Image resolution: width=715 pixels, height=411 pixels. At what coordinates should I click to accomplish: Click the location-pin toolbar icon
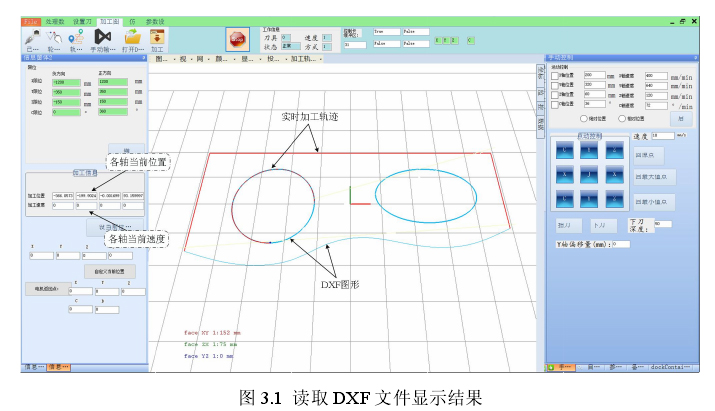(77, 35)
